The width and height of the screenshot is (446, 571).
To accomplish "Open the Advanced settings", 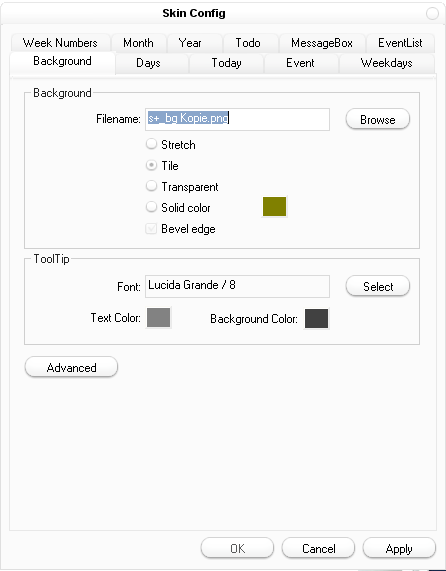I will coord(71,367).
